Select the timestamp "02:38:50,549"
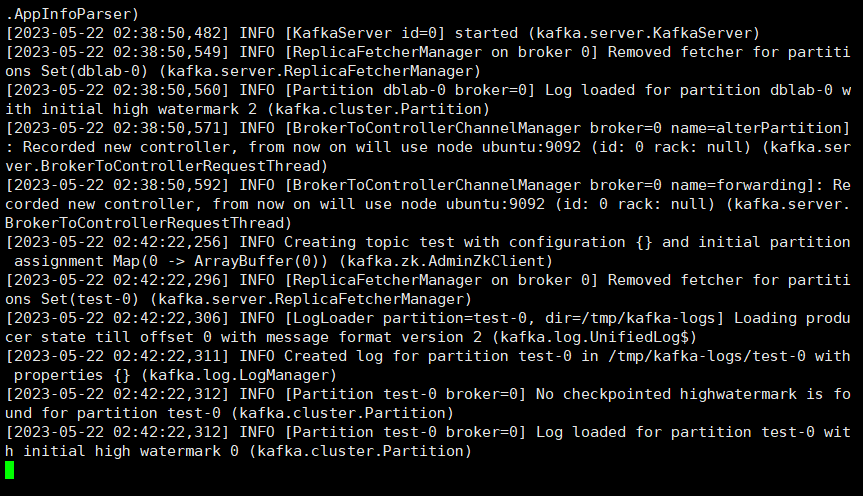The image size is (863, 496). click(x=167, y=52)
